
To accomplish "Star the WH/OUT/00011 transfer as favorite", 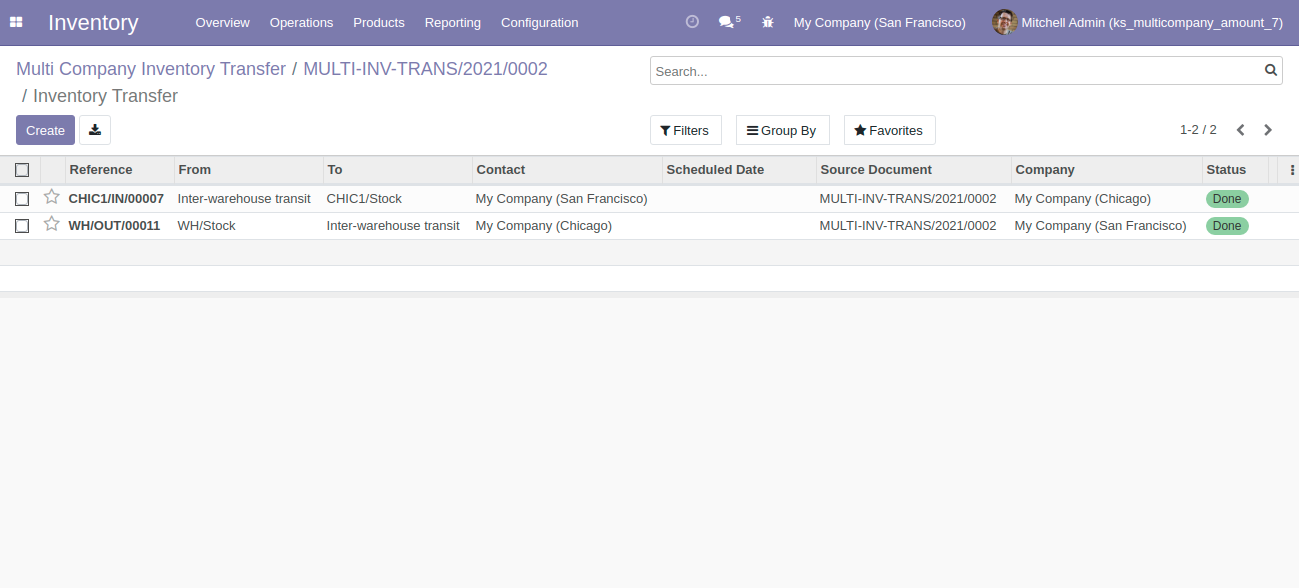I will point(52,224).
